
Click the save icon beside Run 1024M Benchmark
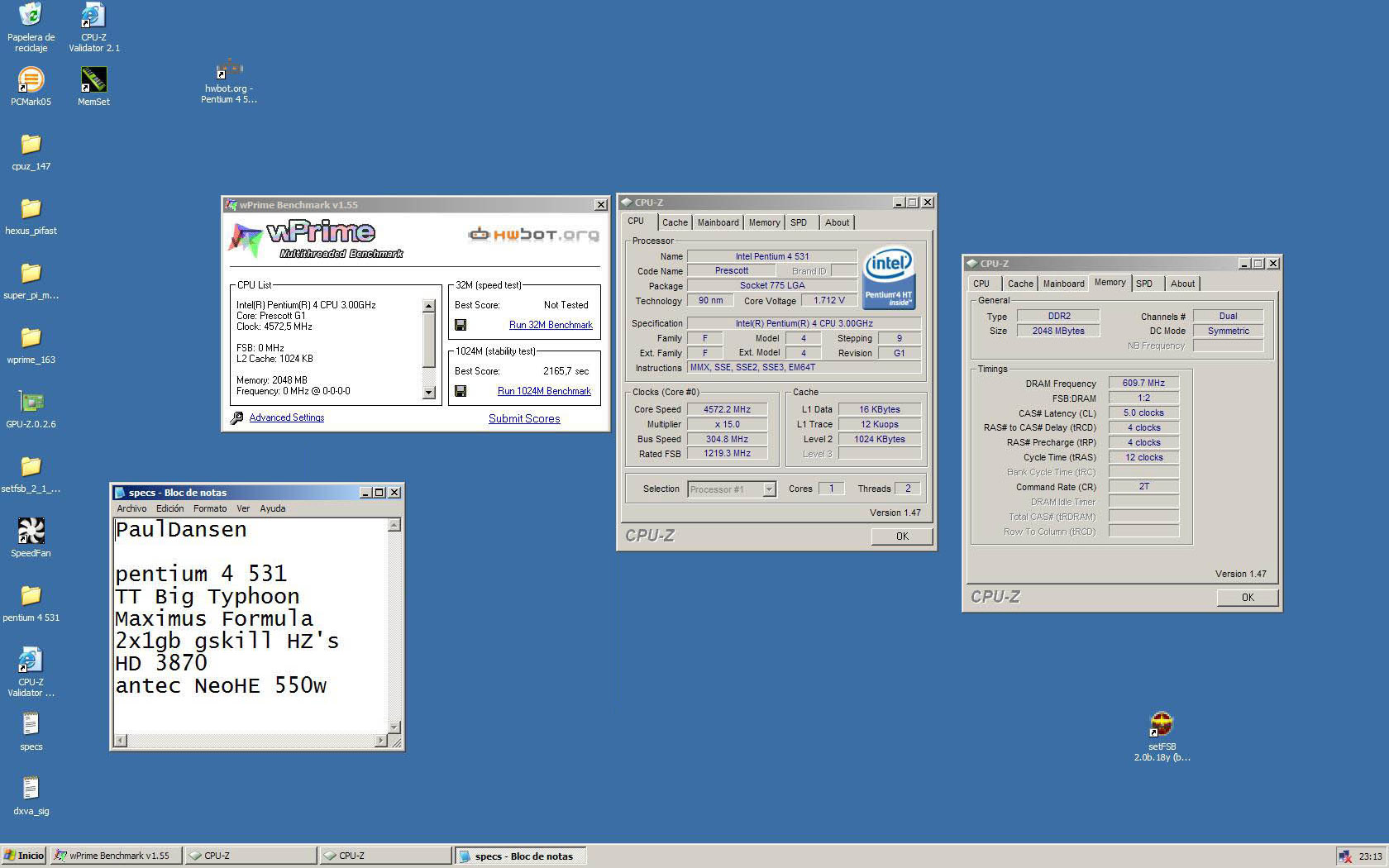tap(461, 391)
